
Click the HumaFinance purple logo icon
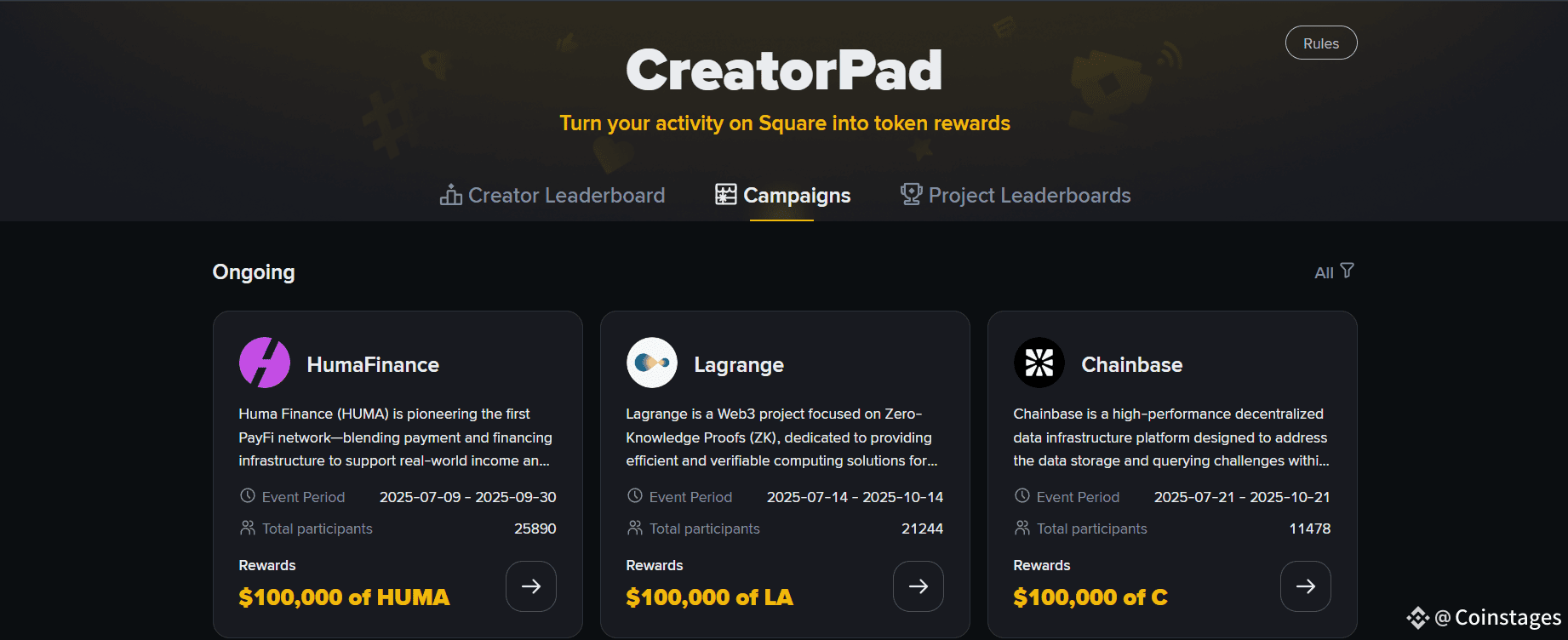coord(265,363)
